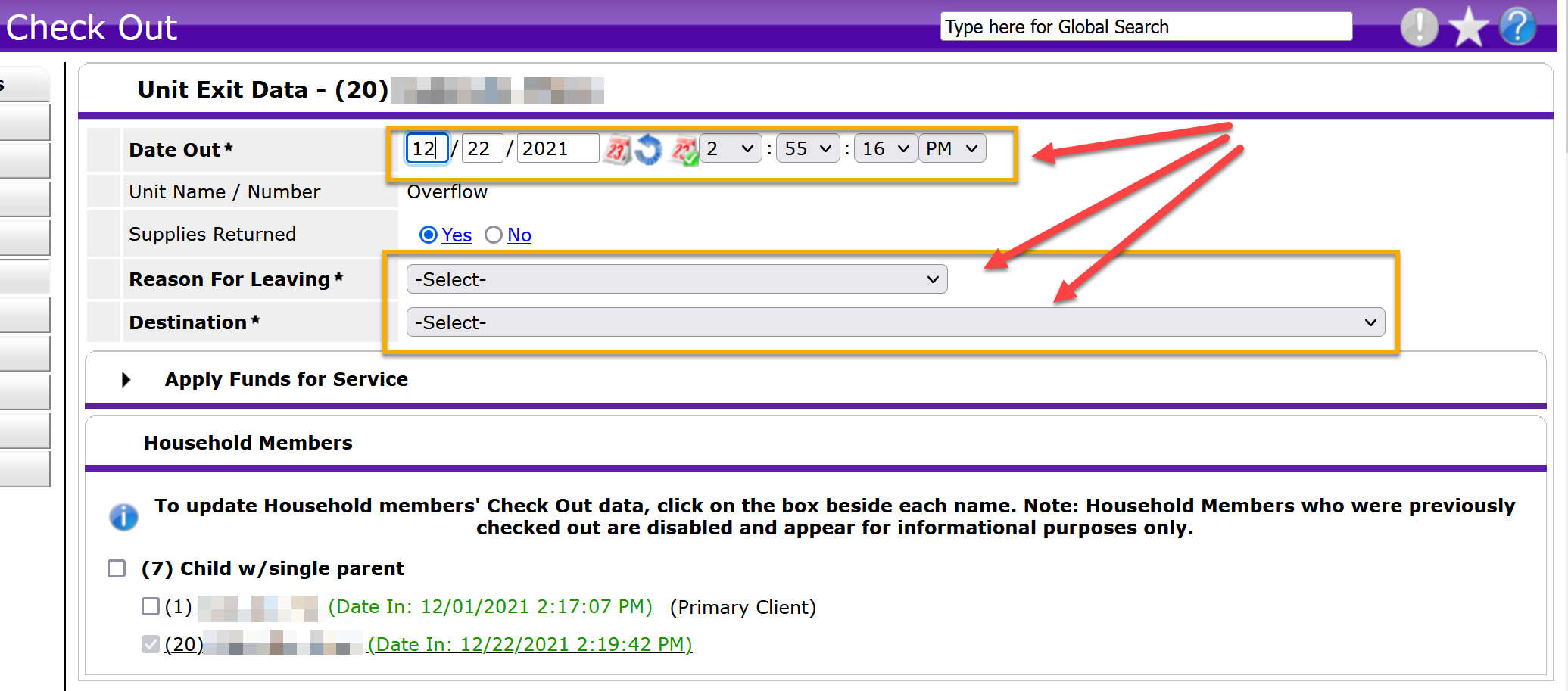1568x691 pixels.
Task: Expand the Apply Funds for Service section
Action: click(126, 379)
